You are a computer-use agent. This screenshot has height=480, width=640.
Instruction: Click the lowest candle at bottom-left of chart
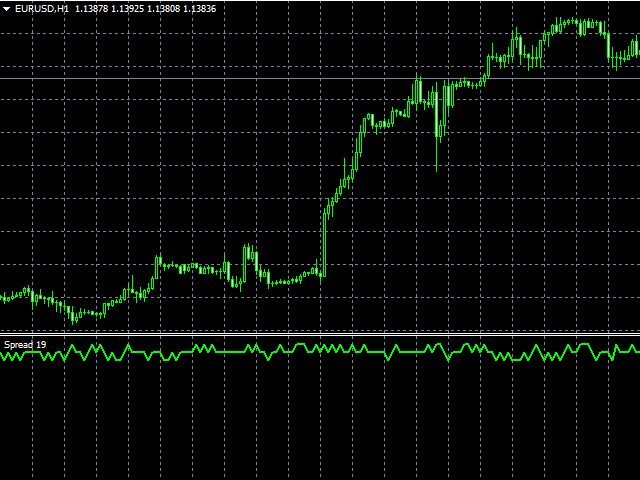click(72, 316)
